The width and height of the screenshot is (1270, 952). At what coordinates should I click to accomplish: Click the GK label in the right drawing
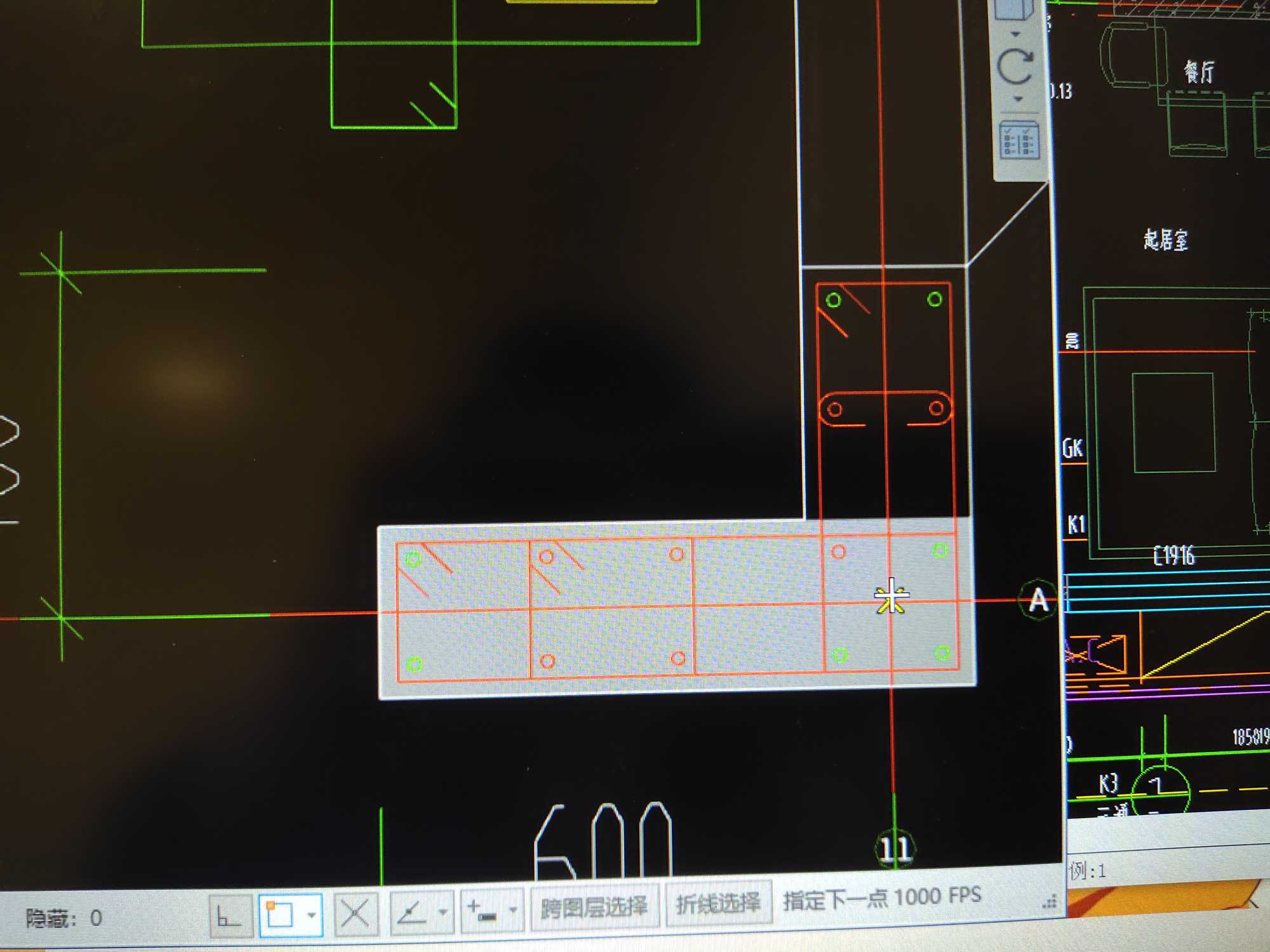pyautogui.click(x=1073, y=448)
